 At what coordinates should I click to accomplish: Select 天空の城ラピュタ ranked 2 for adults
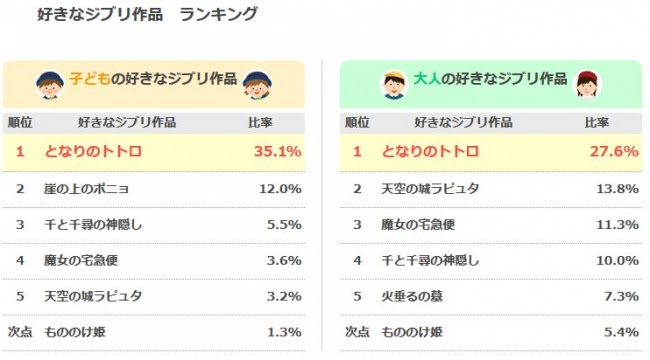430,189
